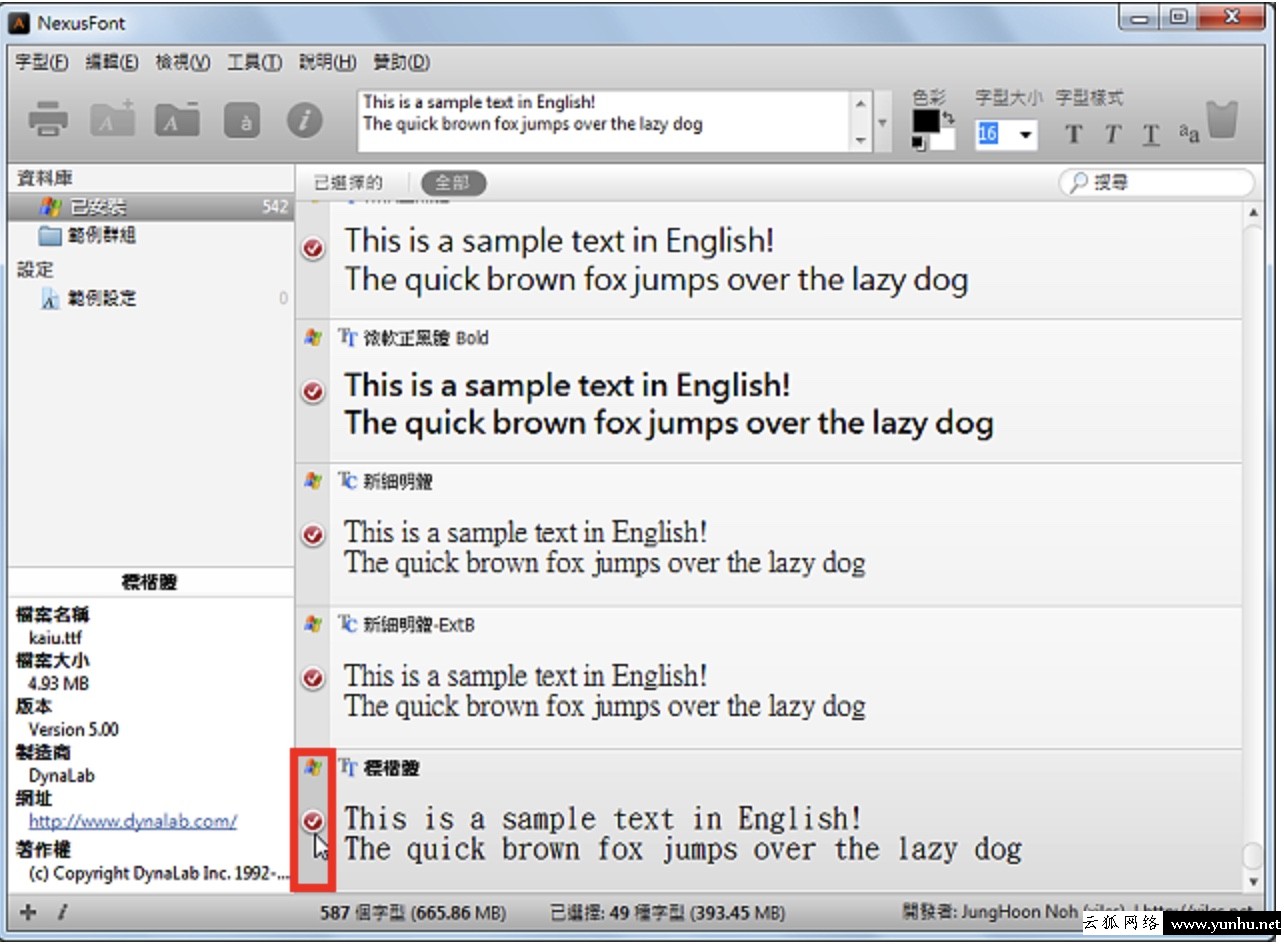This screenshot has height=946, width=1284.
Task: Open the 檢視(V) menu
Action: coord(183,62)
